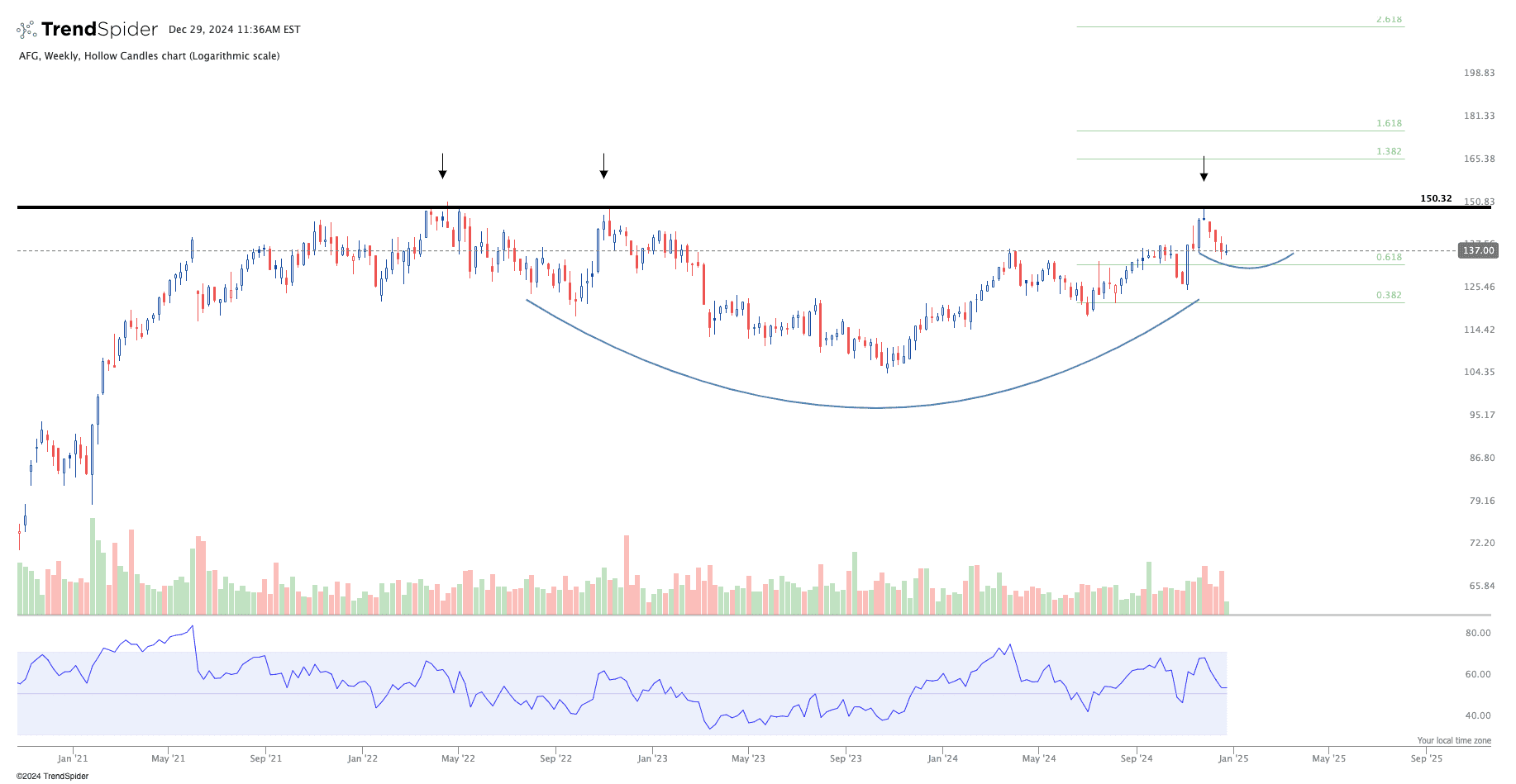The height and width of the screenshot is (784, 1516).
Task: Click the ©2024 TrendSpider copyright text
Action: pos(52,776)
